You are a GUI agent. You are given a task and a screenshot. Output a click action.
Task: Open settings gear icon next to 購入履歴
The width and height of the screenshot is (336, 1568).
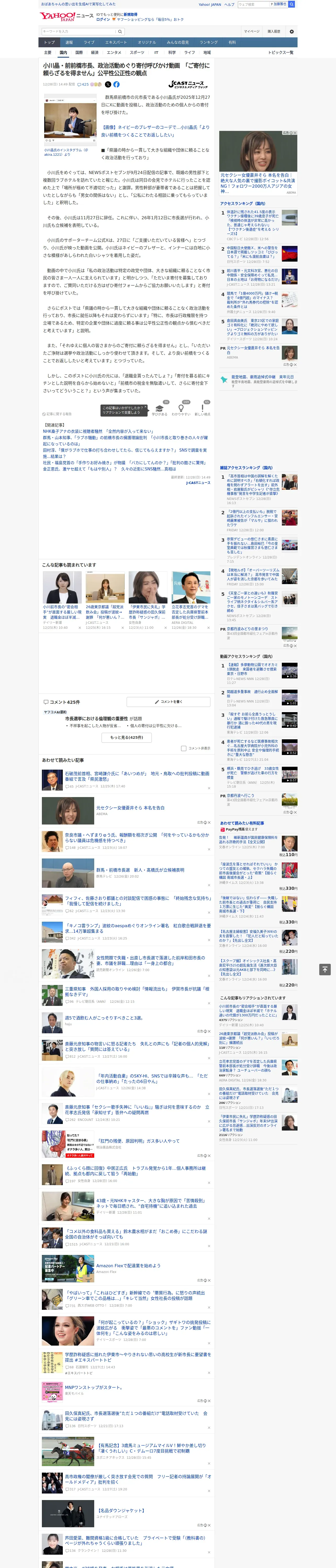coord(292,31)
